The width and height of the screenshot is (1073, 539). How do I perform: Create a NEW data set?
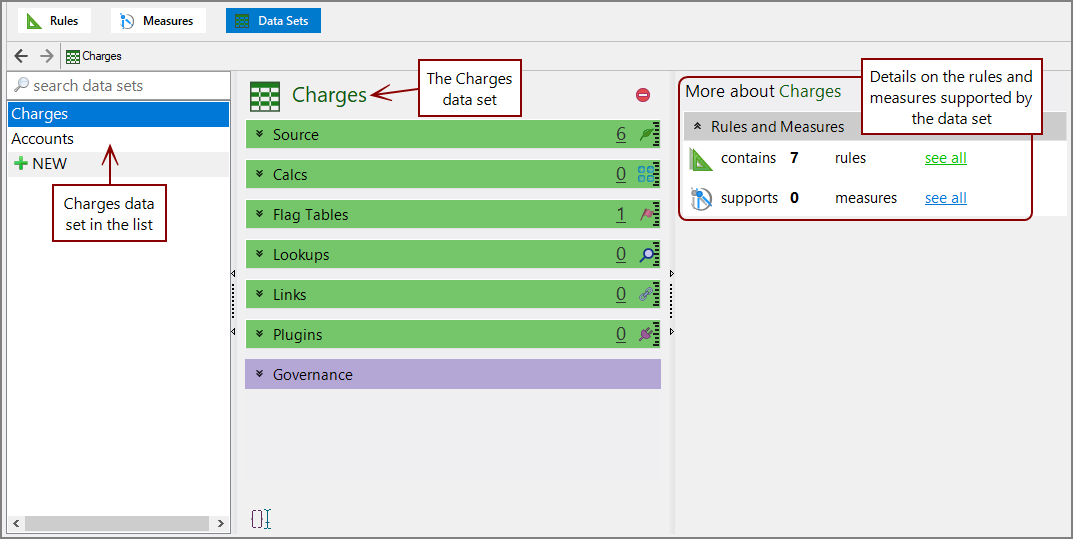[x=118, y=164]
